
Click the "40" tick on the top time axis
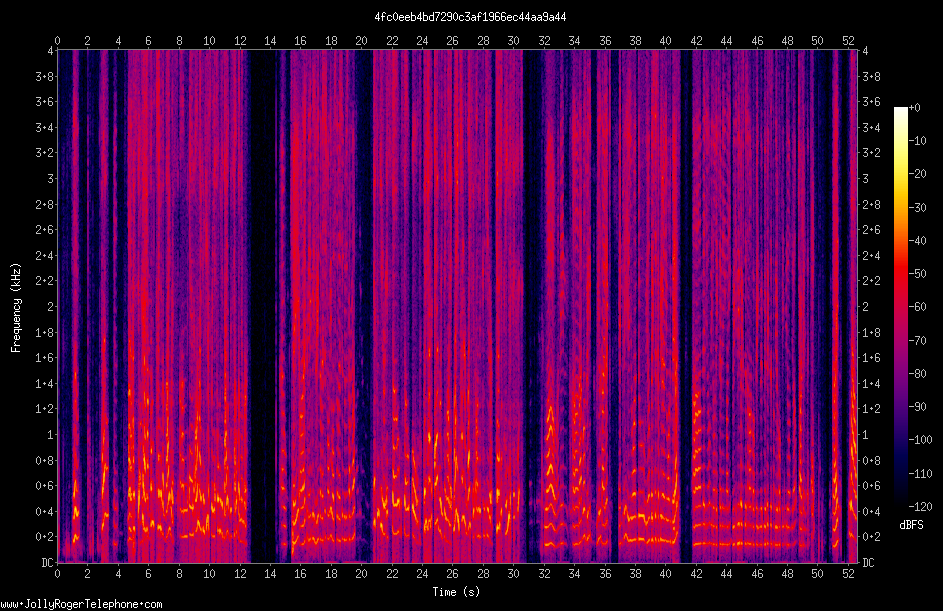tap(665, 41)
